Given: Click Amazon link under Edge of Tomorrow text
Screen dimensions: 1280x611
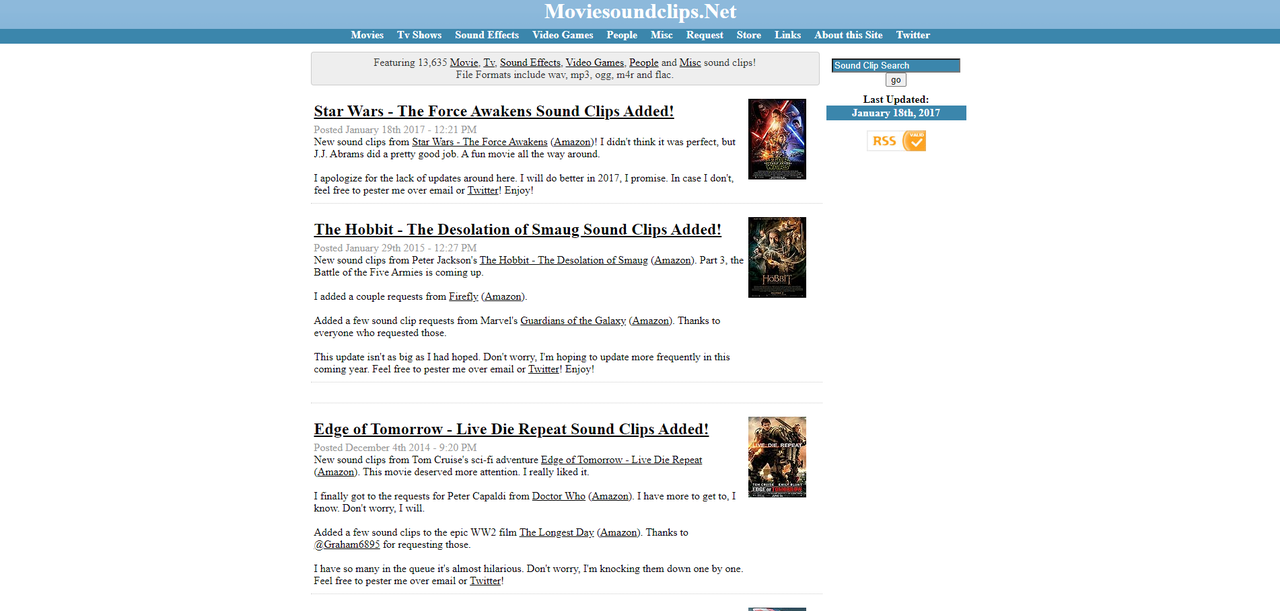Looking at the screenshot, I should click(336, 472).
